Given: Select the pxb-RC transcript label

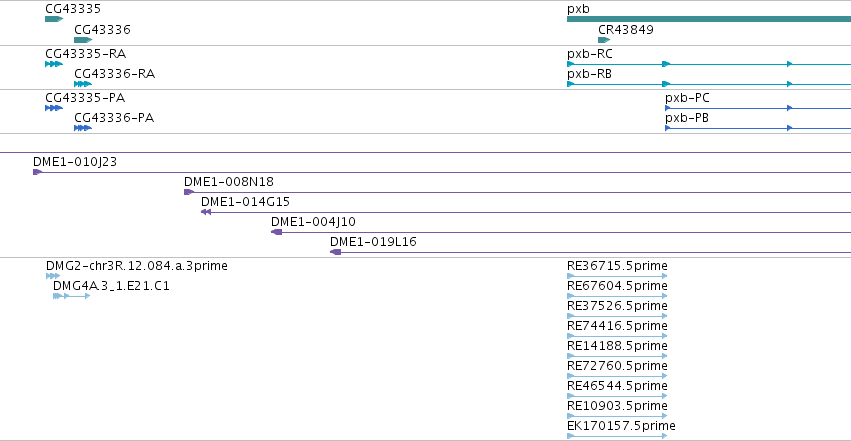Looking at the screenshot, I should click(x=589, y=54).
